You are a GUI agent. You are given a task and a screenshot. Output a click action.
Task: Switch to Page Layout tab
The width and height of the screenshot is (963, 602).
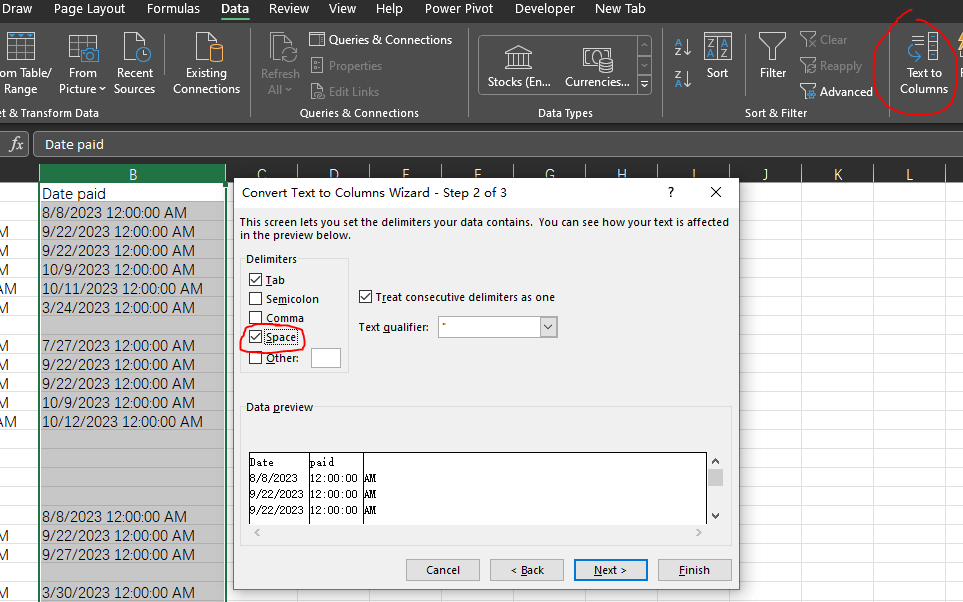pos(89,9)
